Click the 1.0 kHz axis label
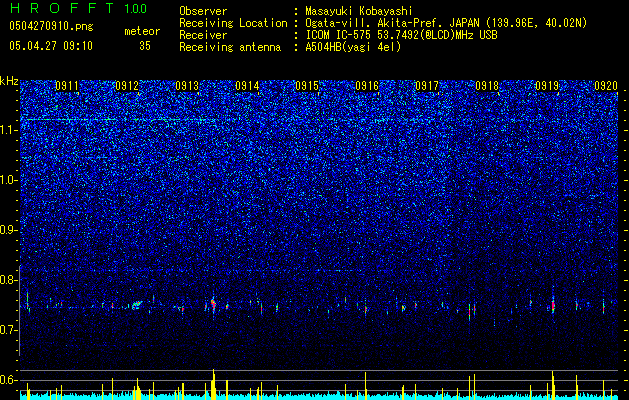This screenshot has height=400, width=629. pos(9,181)
